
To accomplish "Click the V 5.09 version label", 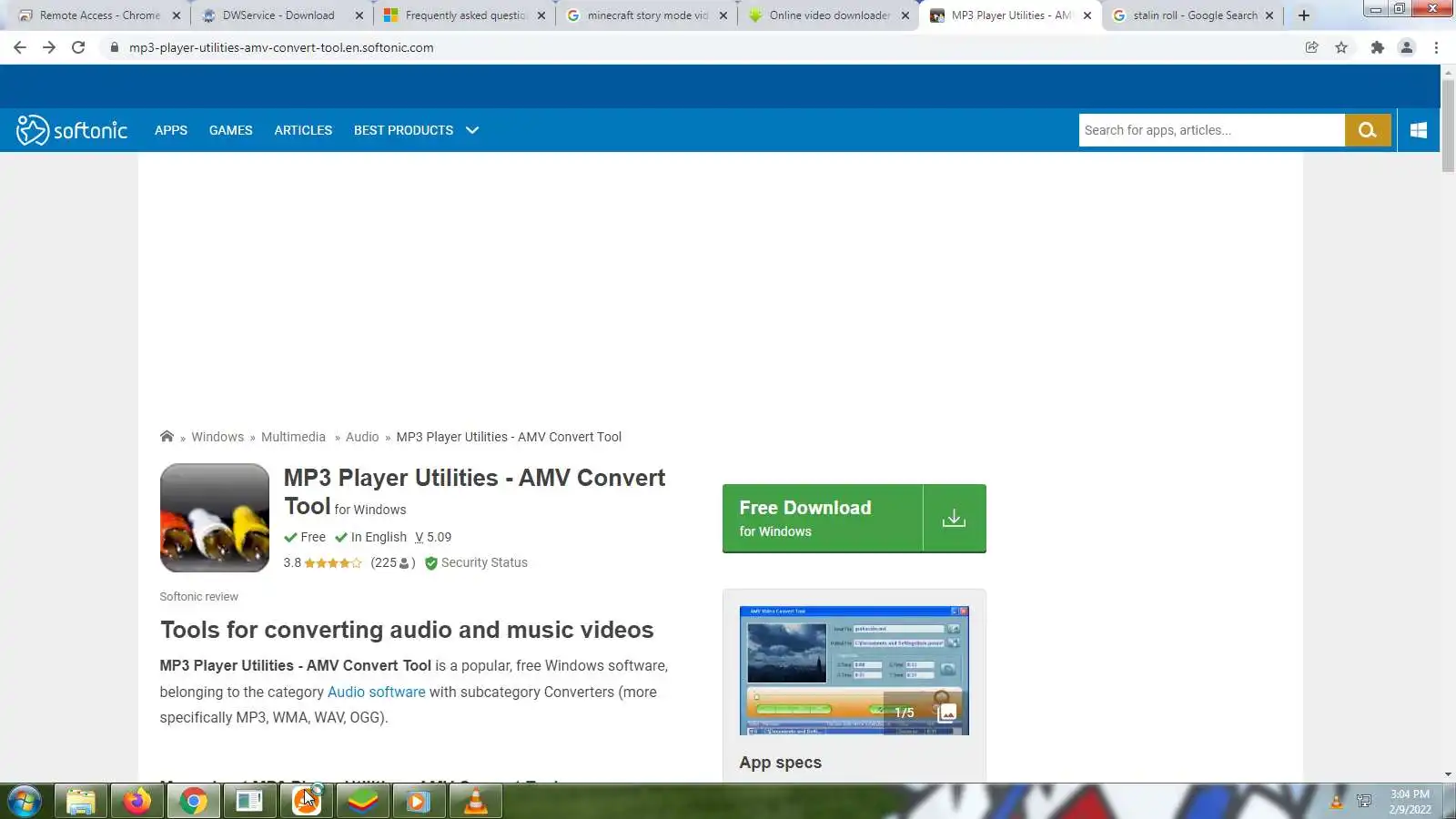I will pyautogui.click(x=433, y=537).
